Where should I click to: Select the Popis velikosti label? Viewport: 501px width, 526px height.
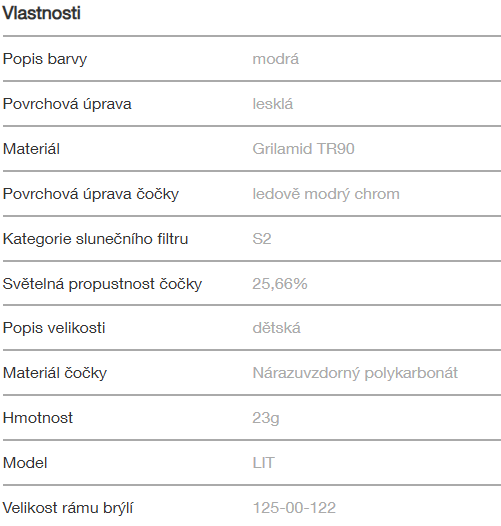54,328
